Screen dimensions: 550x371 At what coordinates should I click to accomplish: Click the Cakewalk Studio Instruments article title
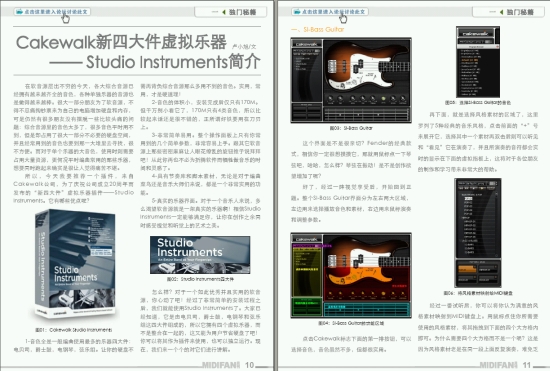point(138,52)
